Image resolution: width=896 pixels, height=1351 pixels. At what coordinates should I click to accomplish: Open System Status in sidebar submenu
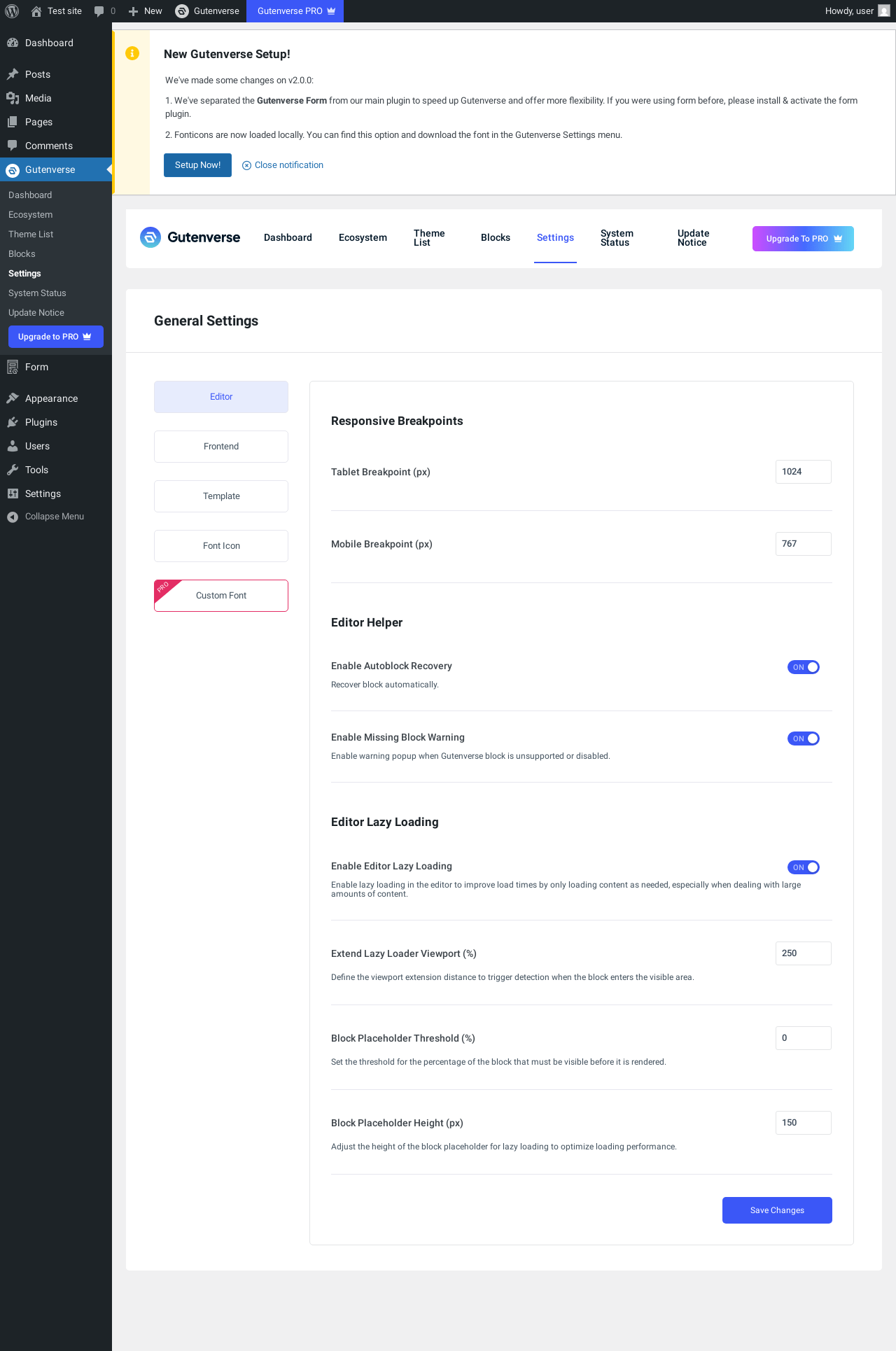[37, 293]
